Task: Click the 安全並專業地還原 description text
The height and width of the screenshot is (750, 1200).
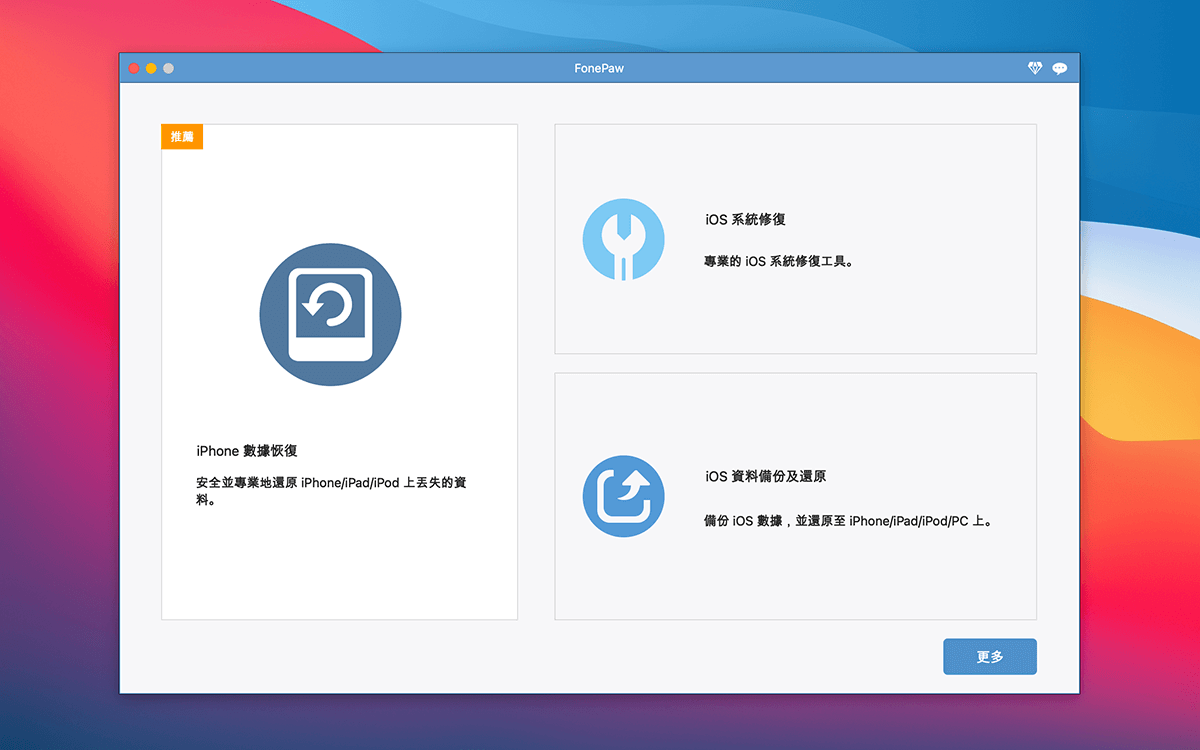Action: coord(331,491)
